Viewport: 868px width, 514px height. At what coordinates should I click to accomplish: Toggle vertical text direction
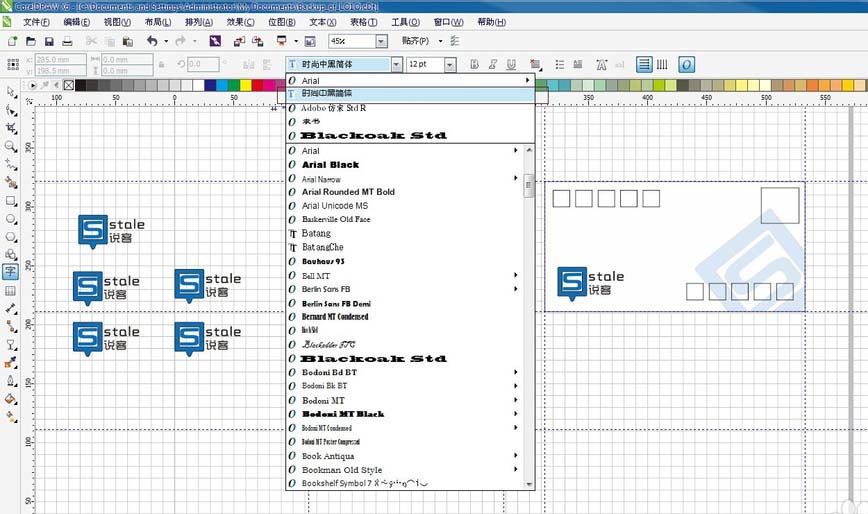pyautogui.click(x=662, y=65)
